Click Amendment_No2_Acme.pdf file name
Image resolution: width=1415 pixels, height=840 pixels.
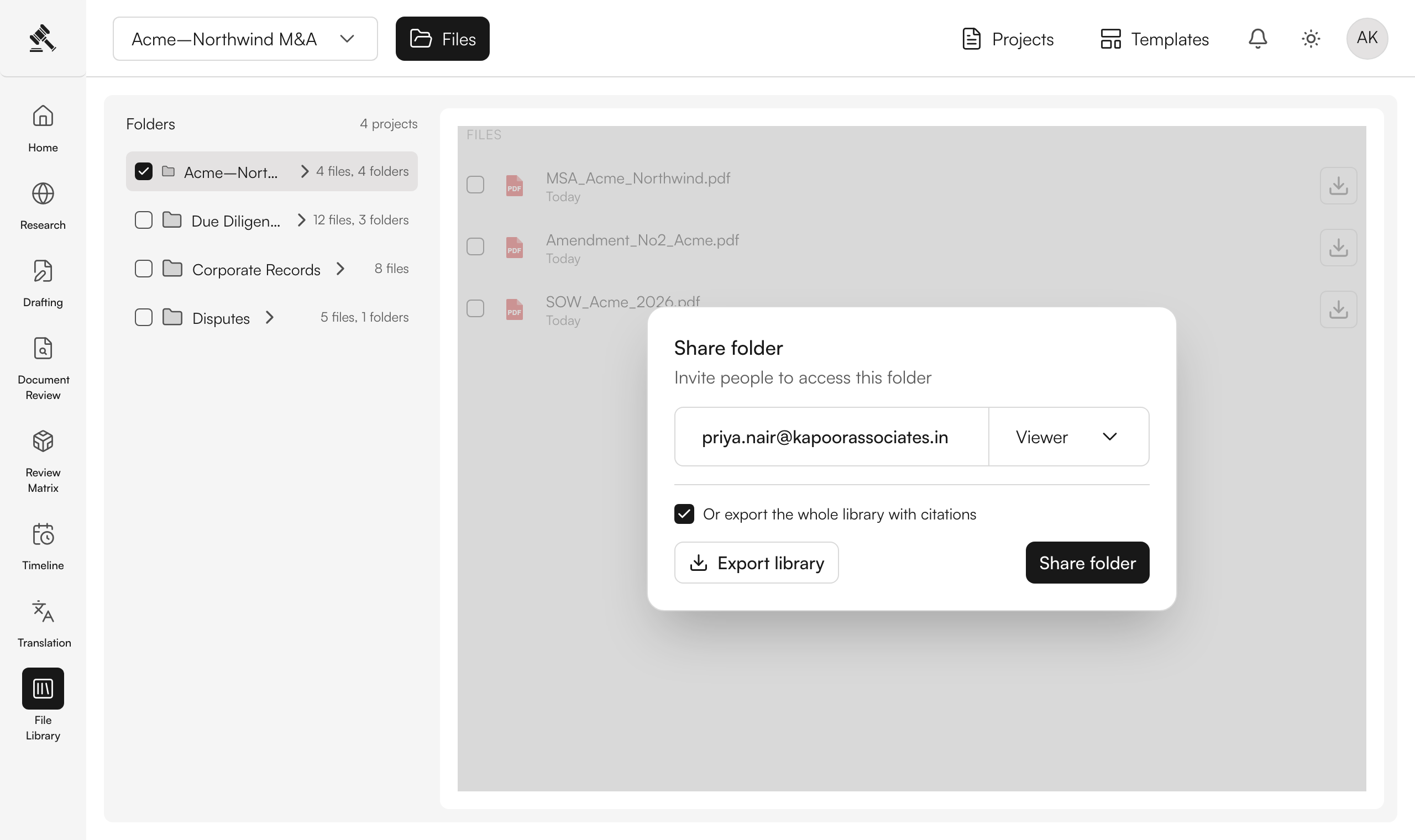click(x=642, y=240)
